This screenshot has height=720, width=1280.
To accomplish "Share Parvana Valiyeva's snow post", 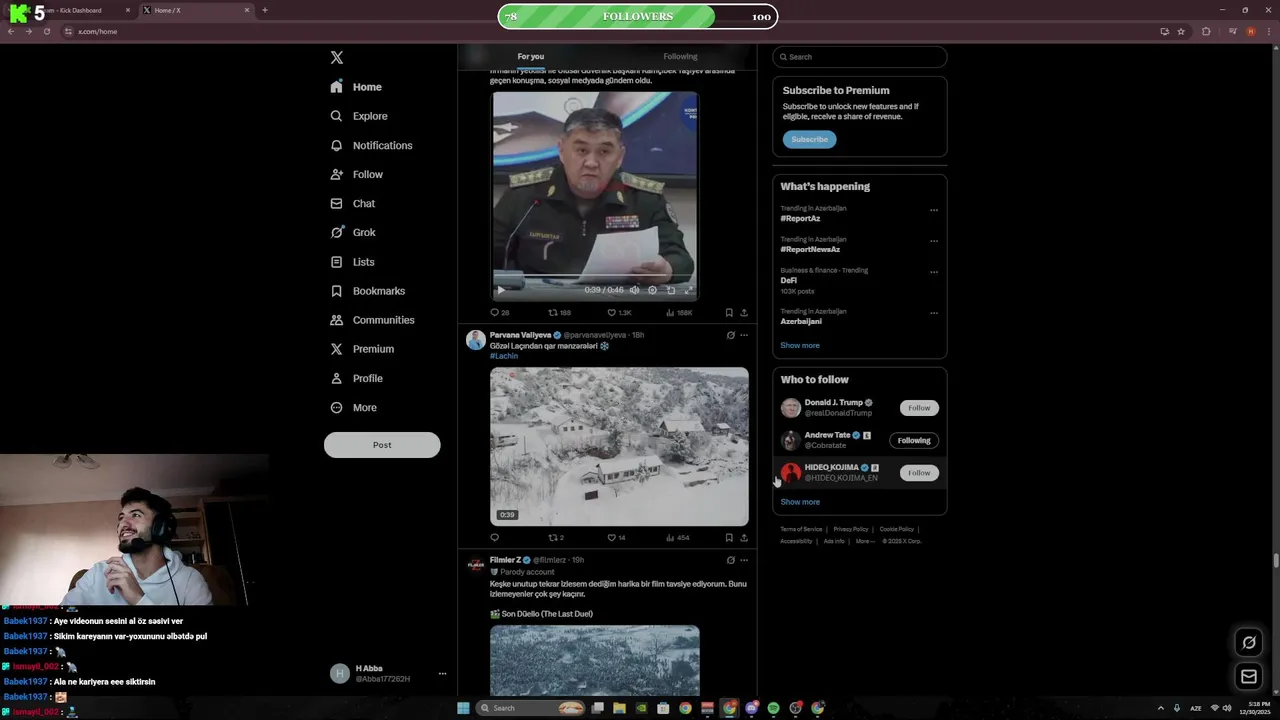I will 744,538.
